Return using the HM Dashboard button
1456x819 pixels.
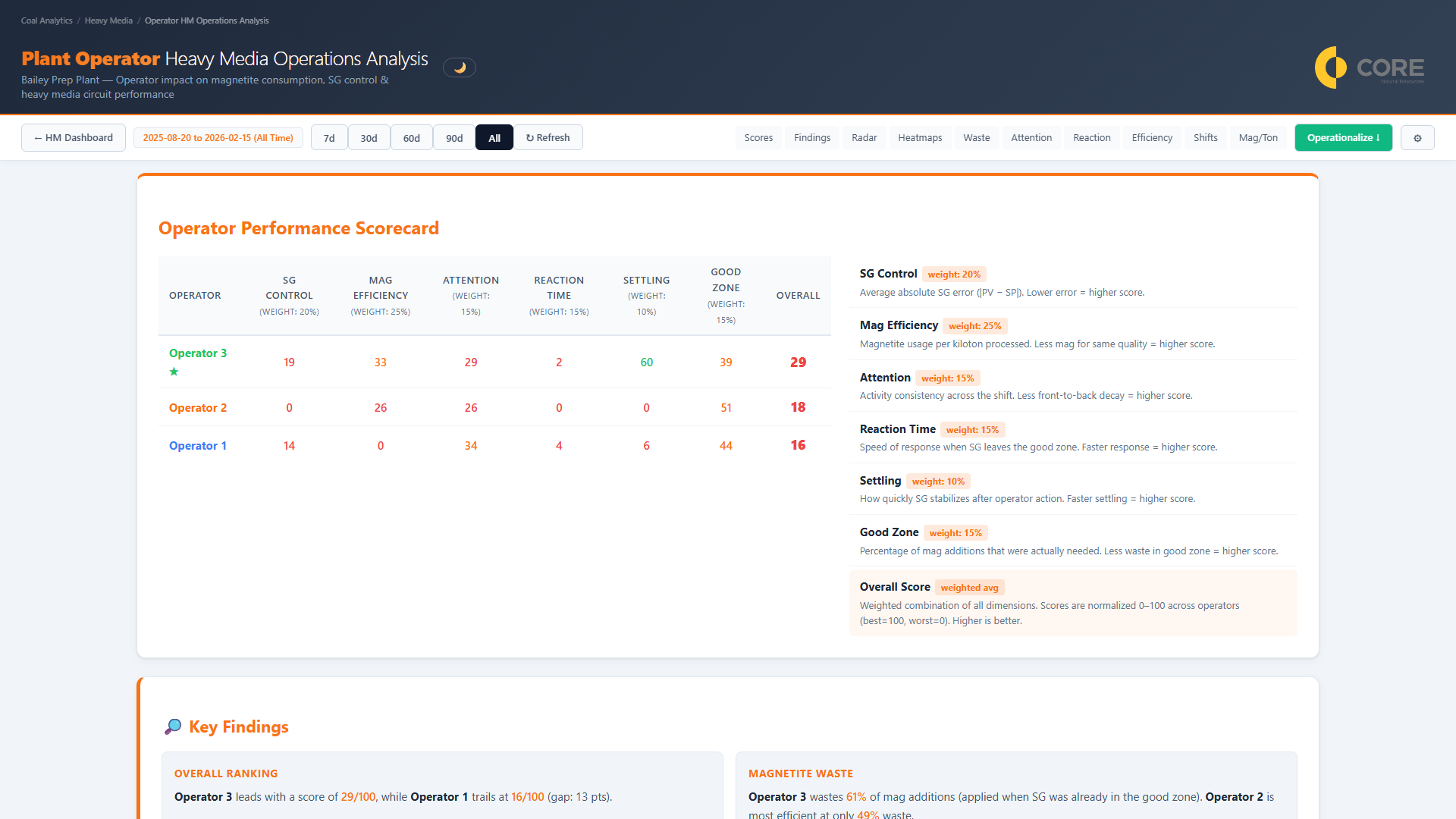[73, 137]
